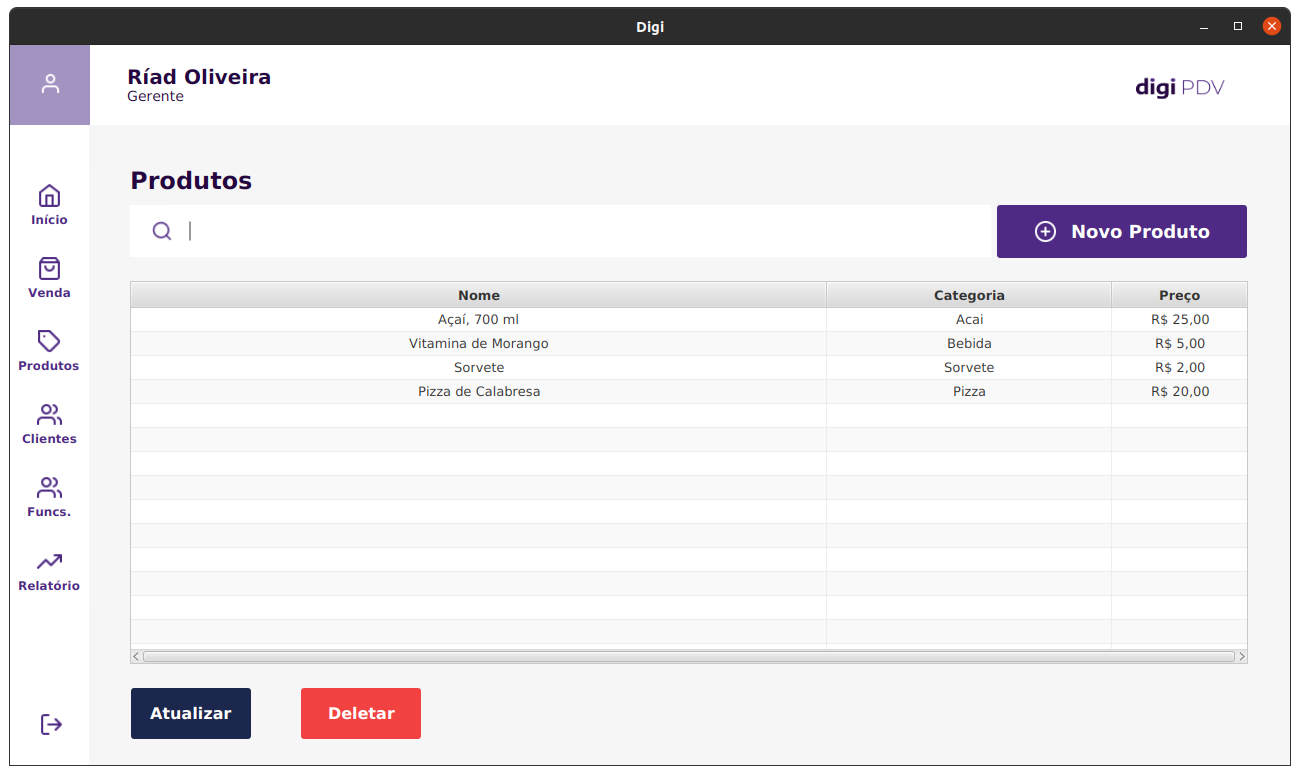Open the Relatório trend chart icon
1300x775 pixels.
(49, 561)
